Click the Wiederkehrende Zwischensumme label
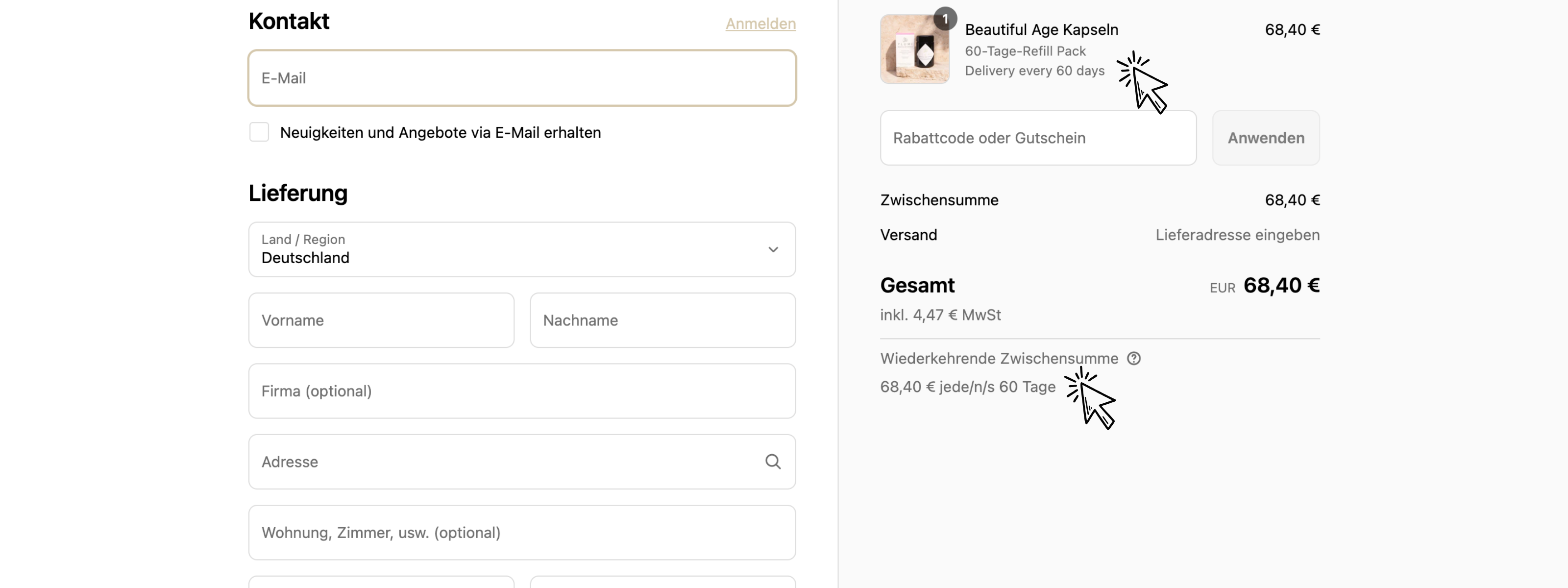Viewport: 1568px width, 588px height. pos(1000,359)
